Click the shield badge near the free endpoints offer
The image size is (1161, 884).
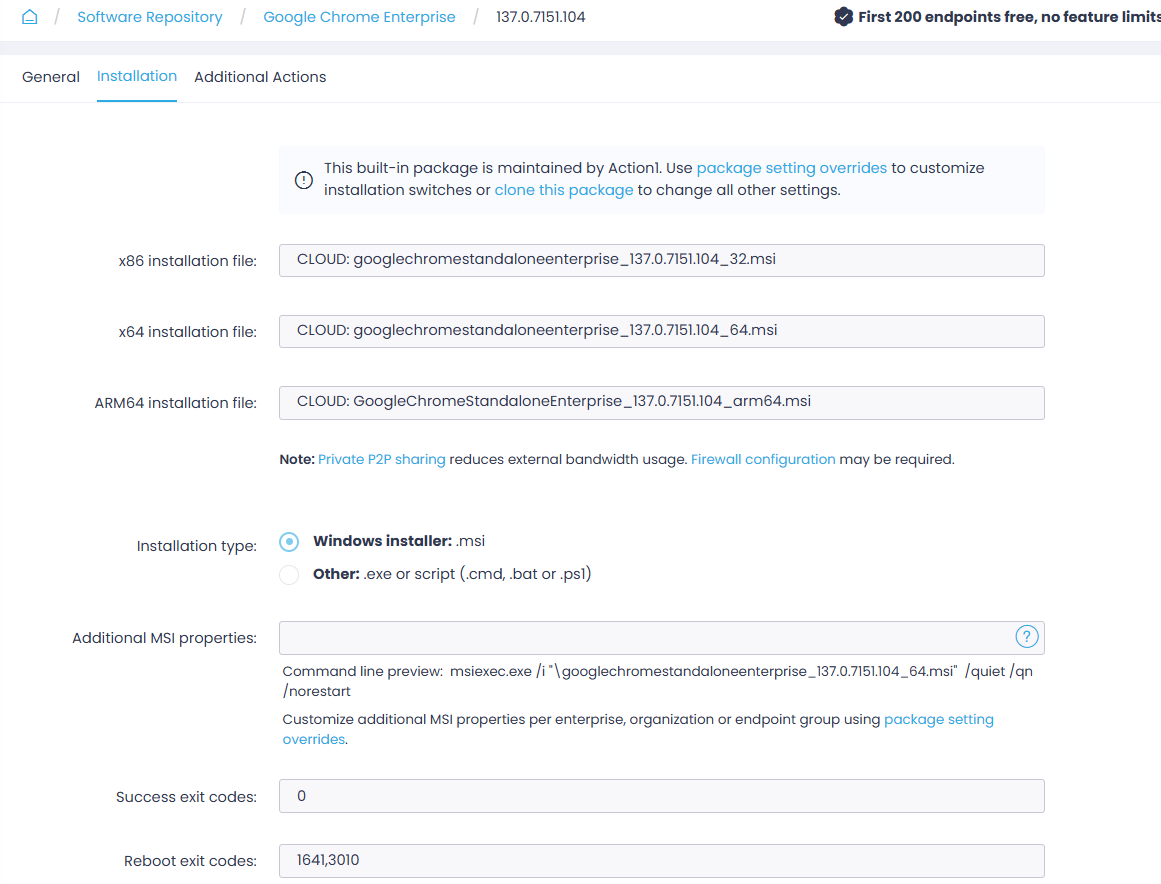pos(843,16)
